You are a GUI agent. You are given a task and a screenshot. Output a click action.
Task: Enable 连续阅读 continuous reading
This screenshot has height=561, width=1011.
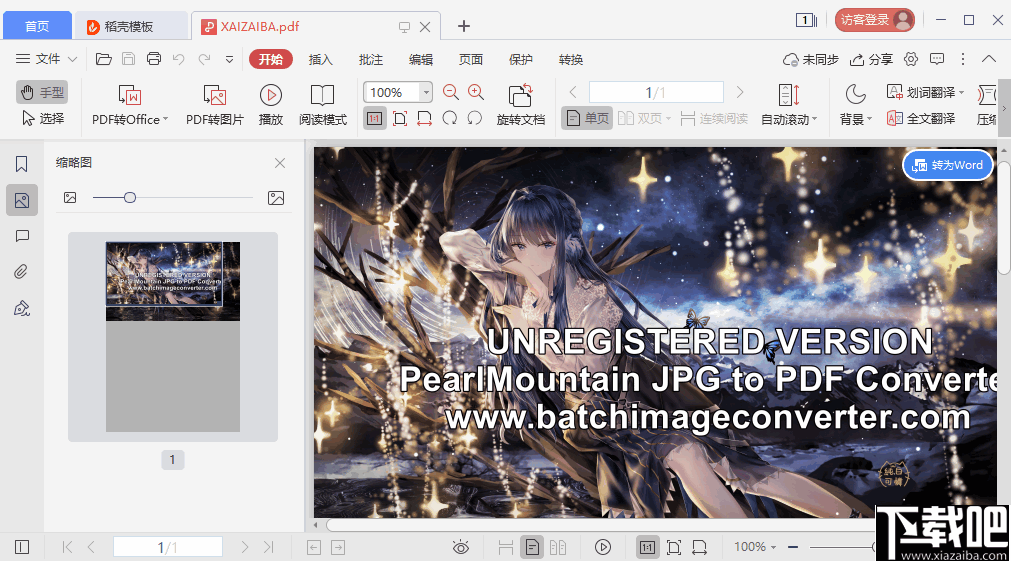coord(714,119)
